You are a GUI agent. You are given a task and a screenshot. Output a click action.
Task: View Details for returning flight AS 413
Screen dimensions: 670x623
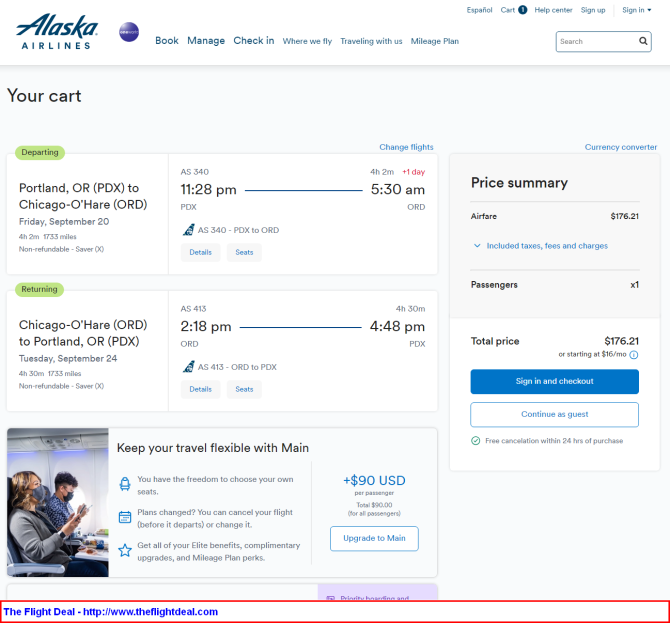pyautogui.click(x=200, y=389)
